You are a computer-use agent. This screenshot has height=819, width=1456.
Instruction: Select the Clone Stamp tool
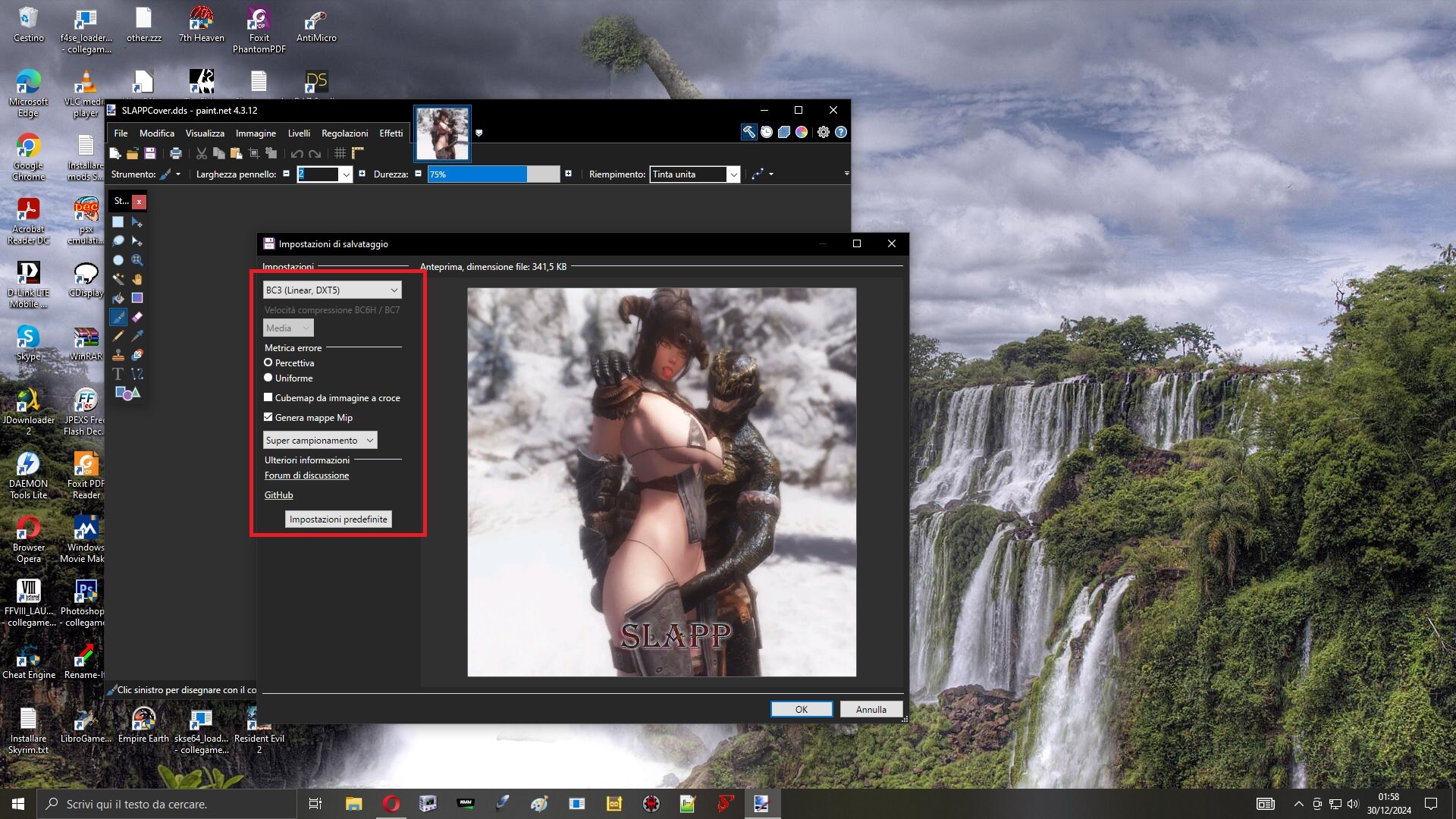(118, 355)
